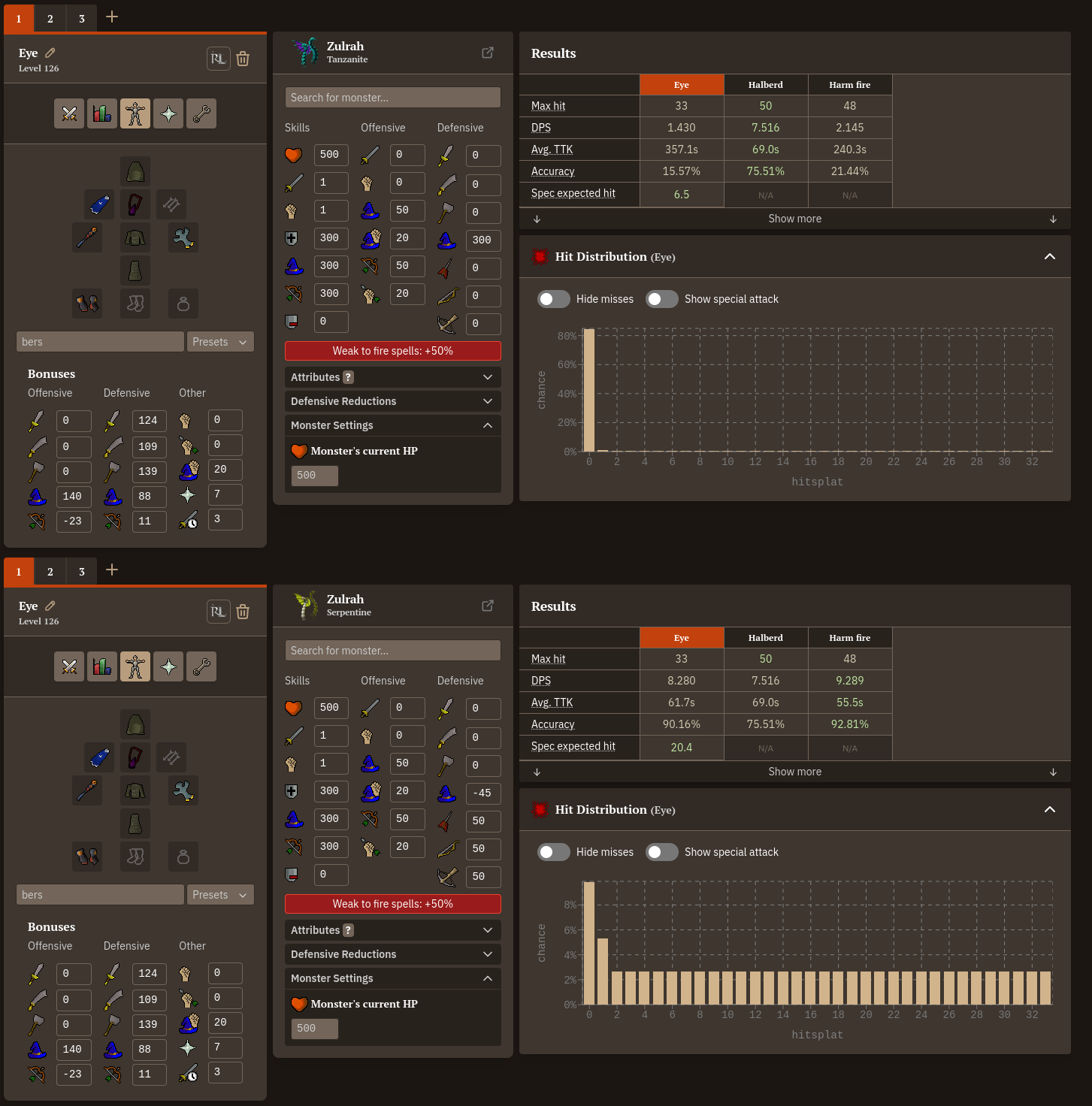1092x1106 pixels.
Task: Delete bottom loadout with trash icon
Action: click(x=243, y=612)
